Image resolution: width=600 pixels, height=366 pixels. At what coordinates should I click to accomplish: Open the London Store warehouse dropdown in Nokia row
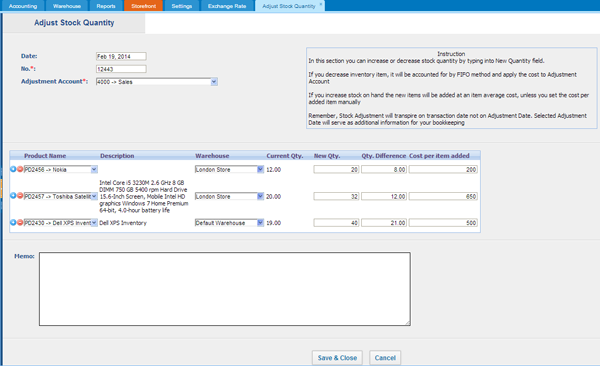pos(260,169)
